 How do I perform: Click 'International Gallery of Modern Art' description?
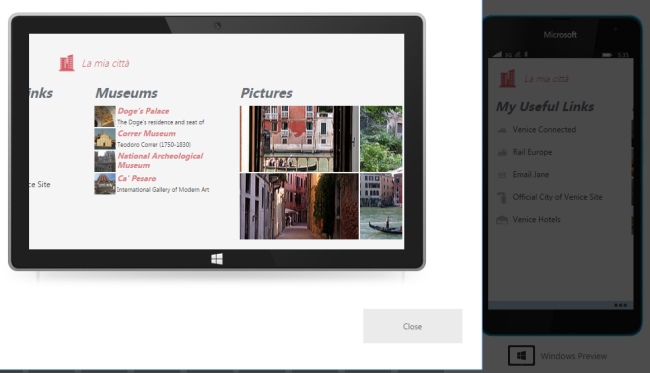click(163, 189)
